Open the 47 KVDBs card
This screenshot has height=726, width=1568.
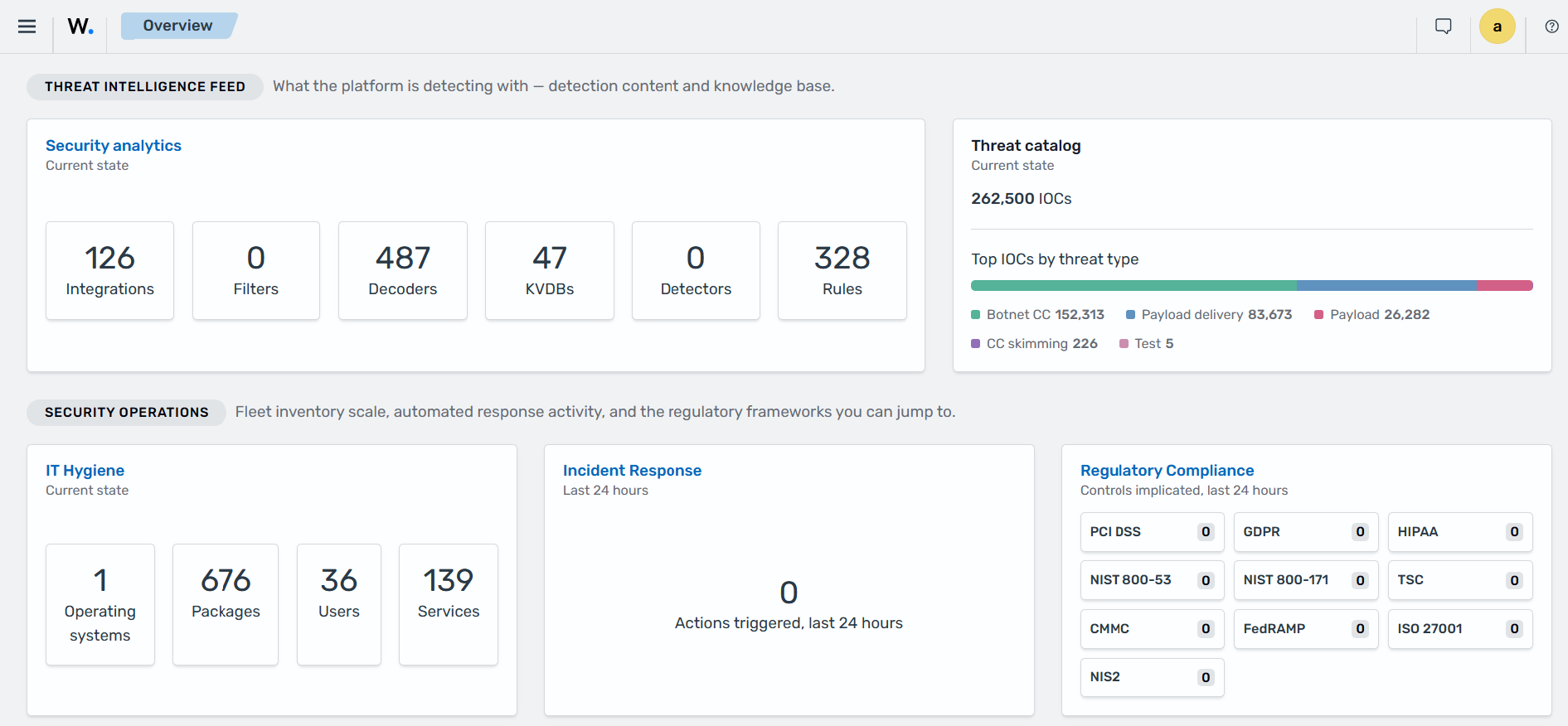(550, 270)
